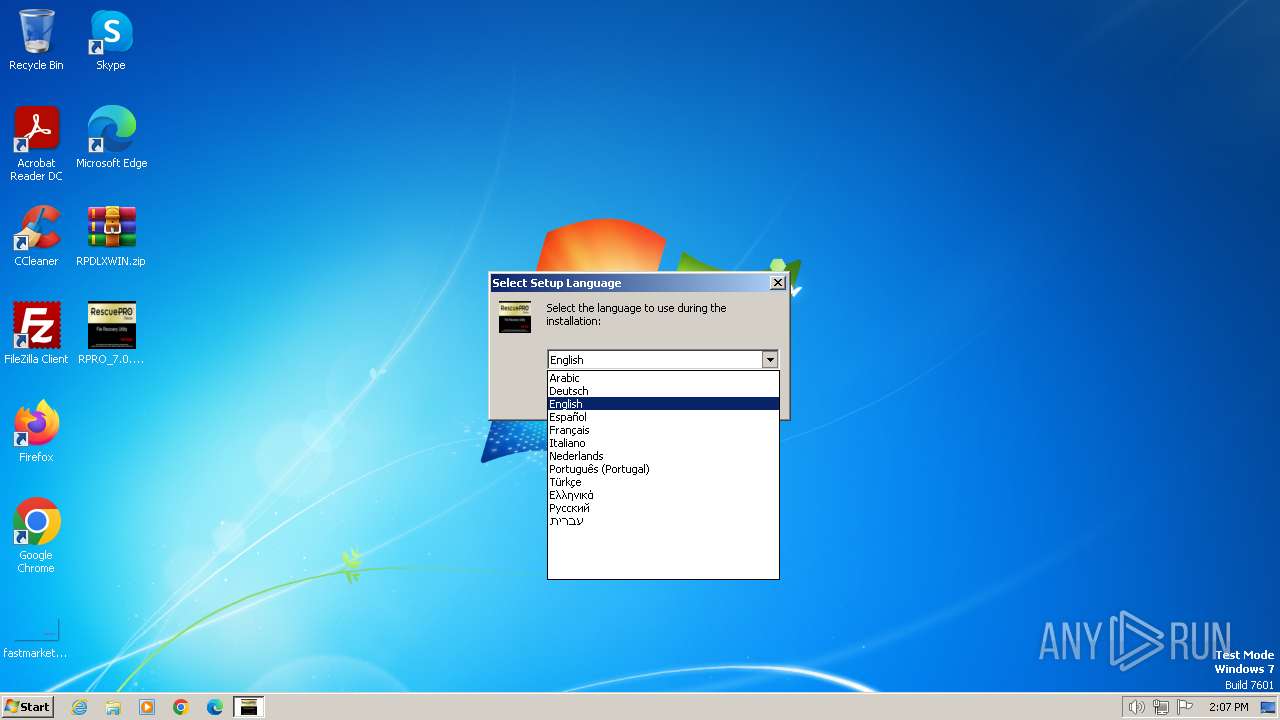Choose Italiano from the language list
This screenshot has height=720, width=1280.
pos(663,443)
